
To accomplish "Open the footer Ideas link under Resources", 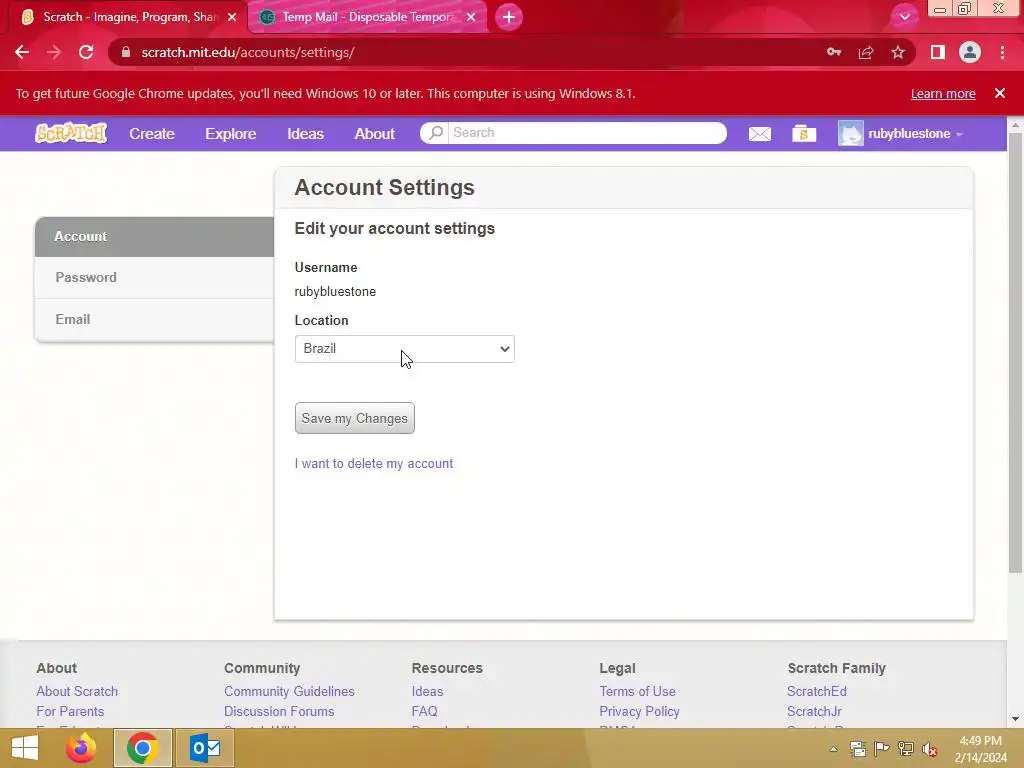I will [x=427, y=691].
